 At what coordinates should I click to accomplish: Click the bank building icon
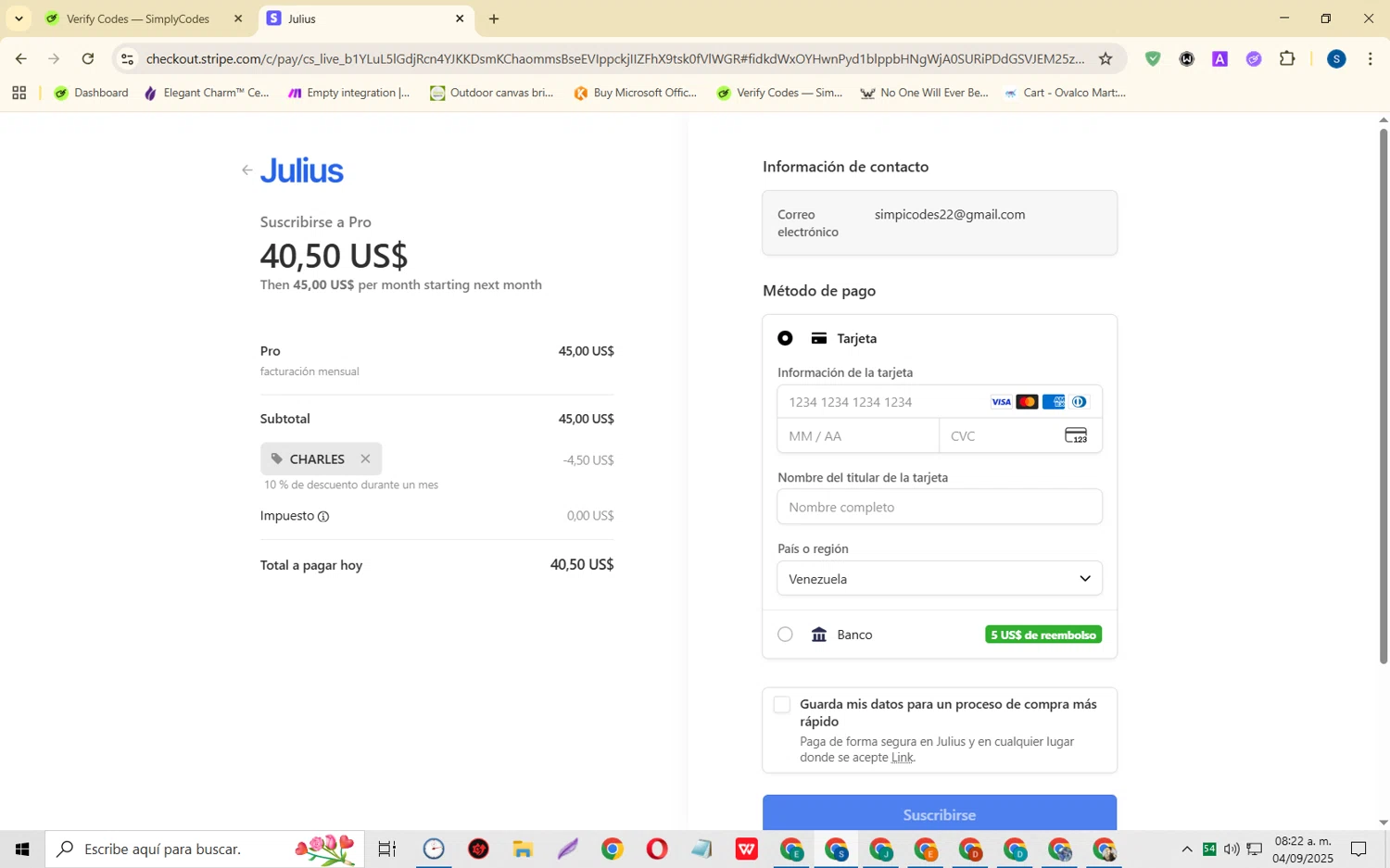819,635
